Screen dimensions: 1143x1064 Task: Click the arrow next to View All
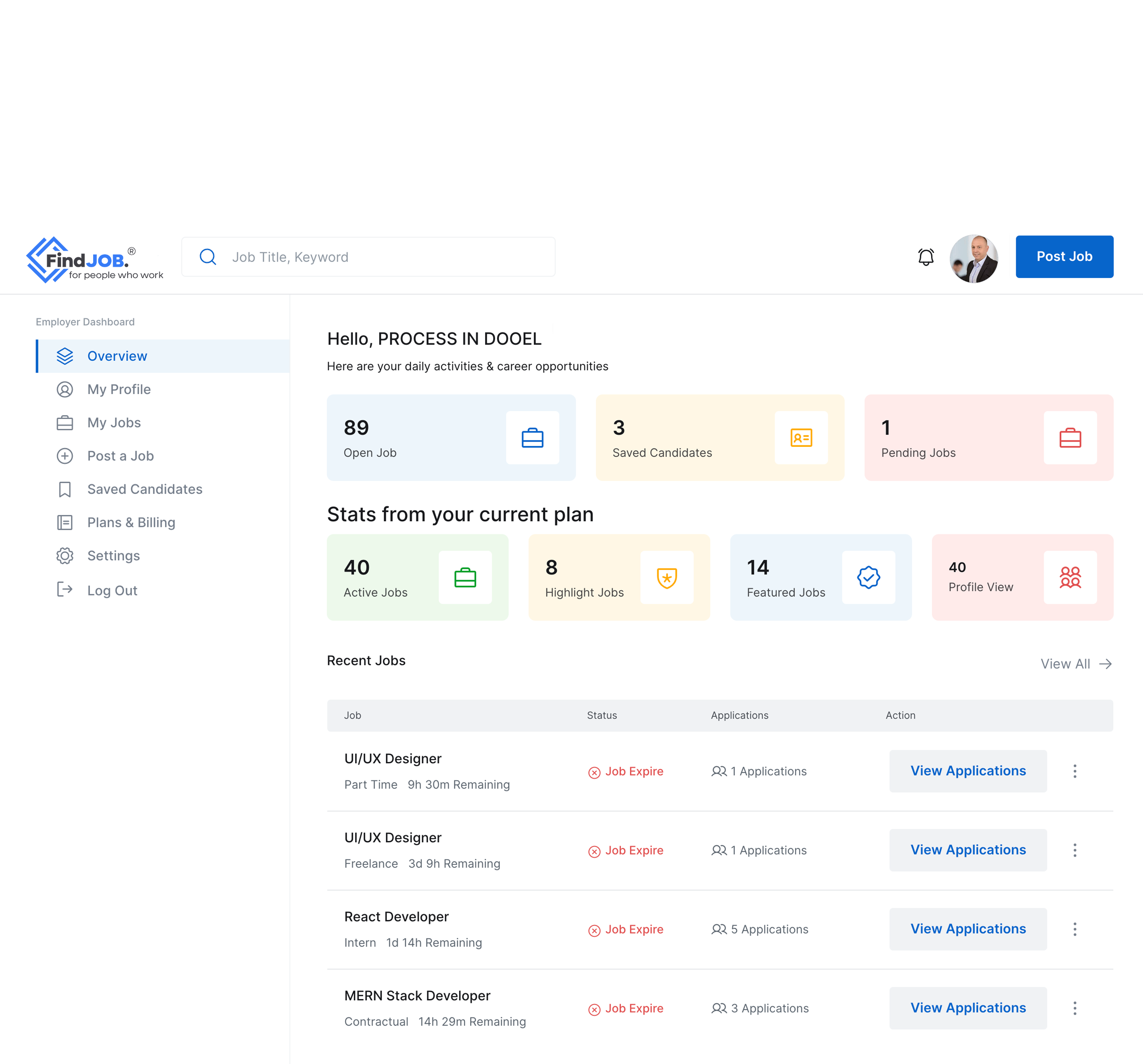point(1105,664)
